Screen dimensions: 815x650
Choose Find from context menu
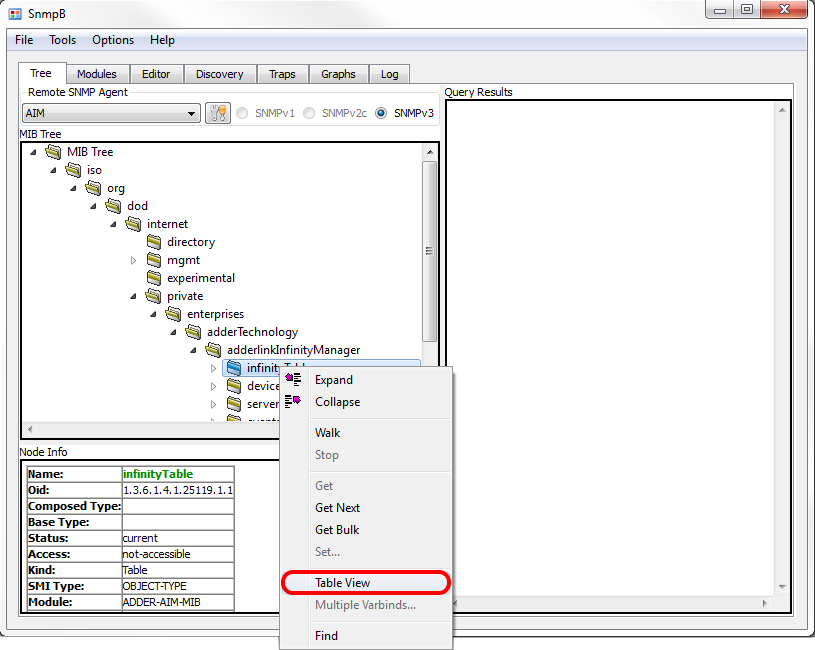365,635
